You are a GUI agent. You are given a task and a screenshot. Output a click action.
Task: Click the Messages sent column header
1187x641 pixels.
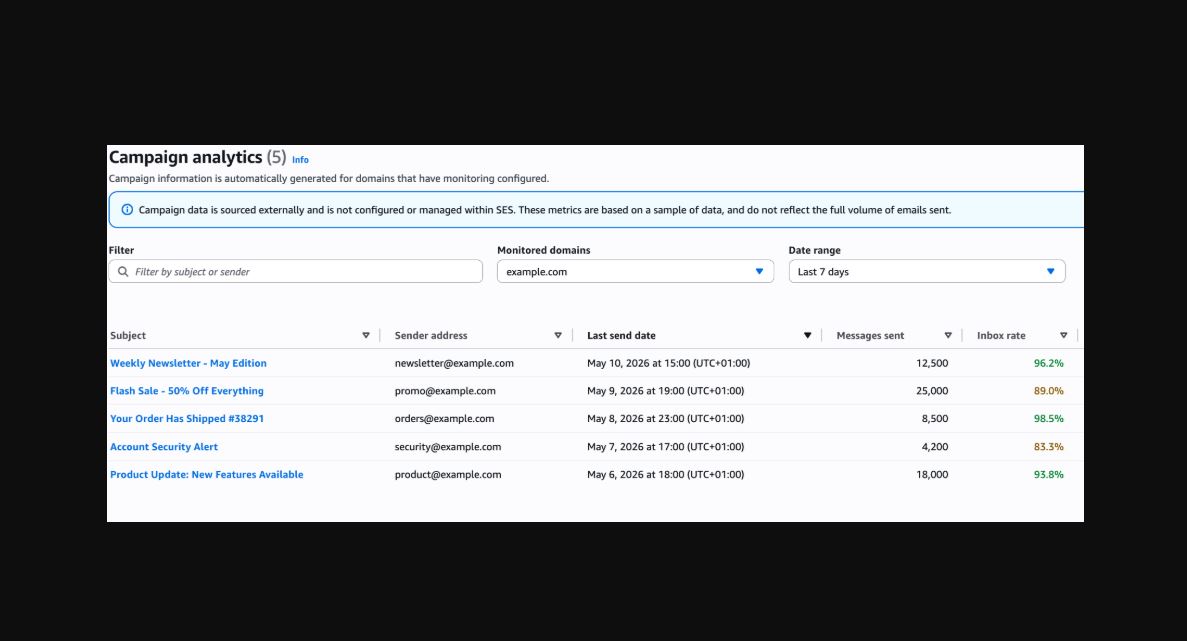click(x=870, y=335)
